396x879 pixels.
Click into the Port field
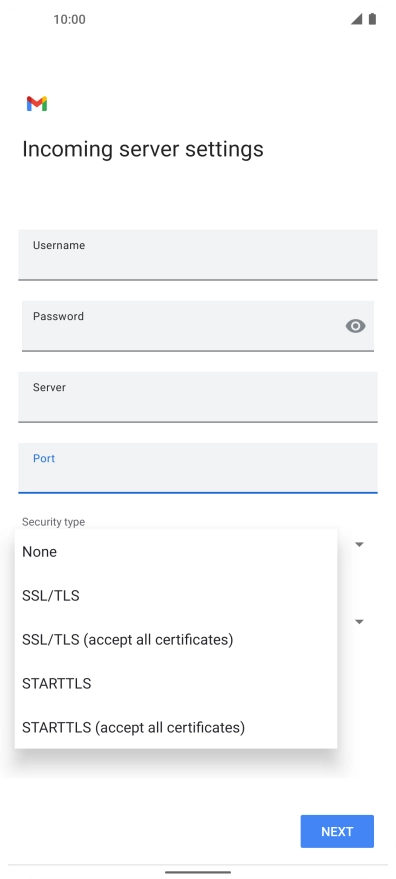point(198,468)
